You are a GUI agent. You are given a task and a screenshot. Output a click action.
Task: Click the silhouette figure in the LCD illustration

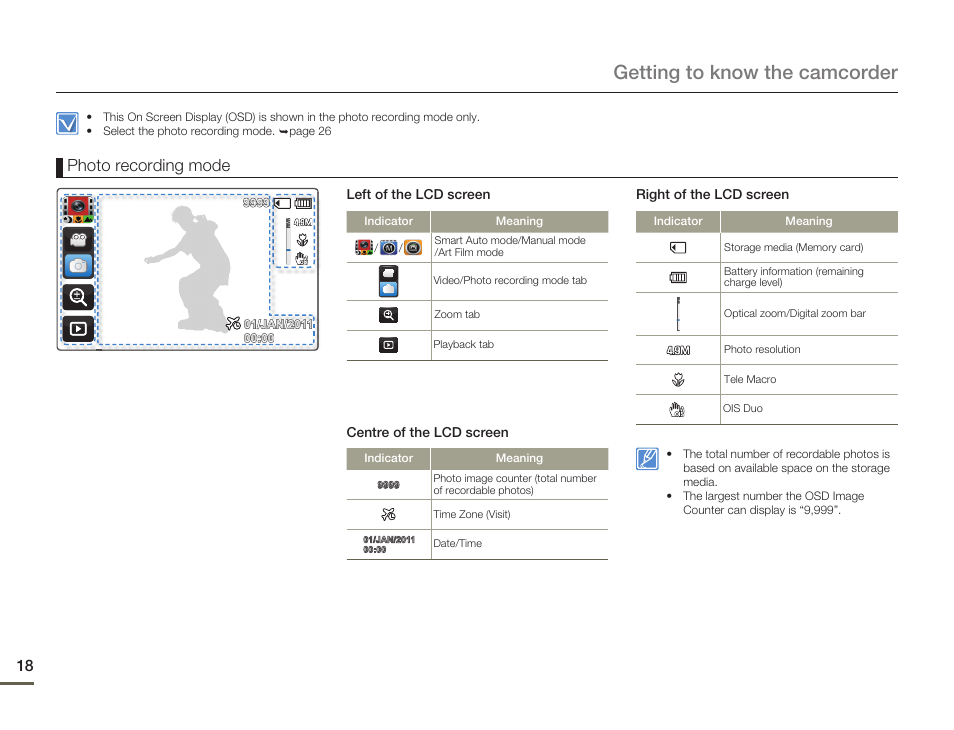[x=187, y=268]
